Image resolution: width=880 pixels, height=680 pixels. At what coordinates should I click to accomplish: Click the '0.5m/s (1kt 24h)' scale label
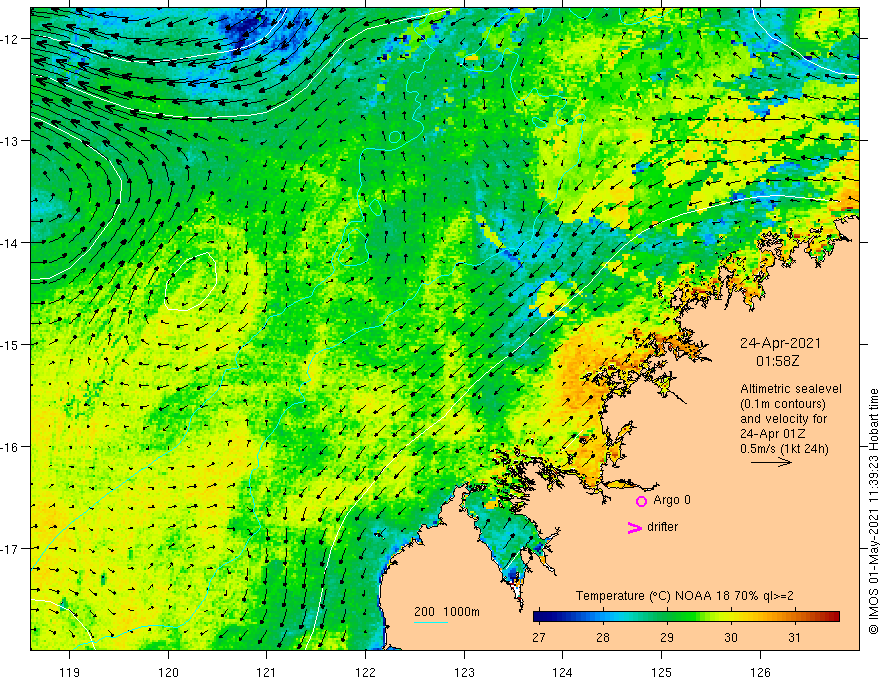pyautogui.click(x=784, y=449)
